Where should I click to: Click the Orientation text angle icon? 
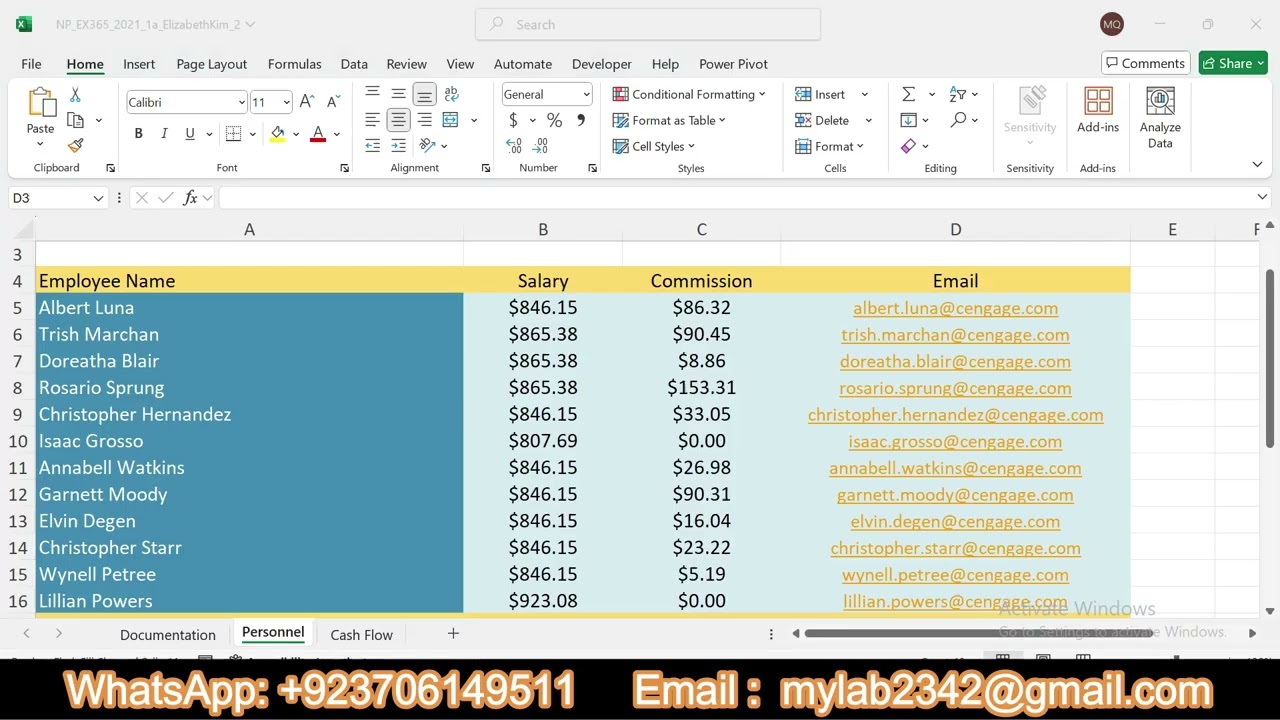click(428, 146)
